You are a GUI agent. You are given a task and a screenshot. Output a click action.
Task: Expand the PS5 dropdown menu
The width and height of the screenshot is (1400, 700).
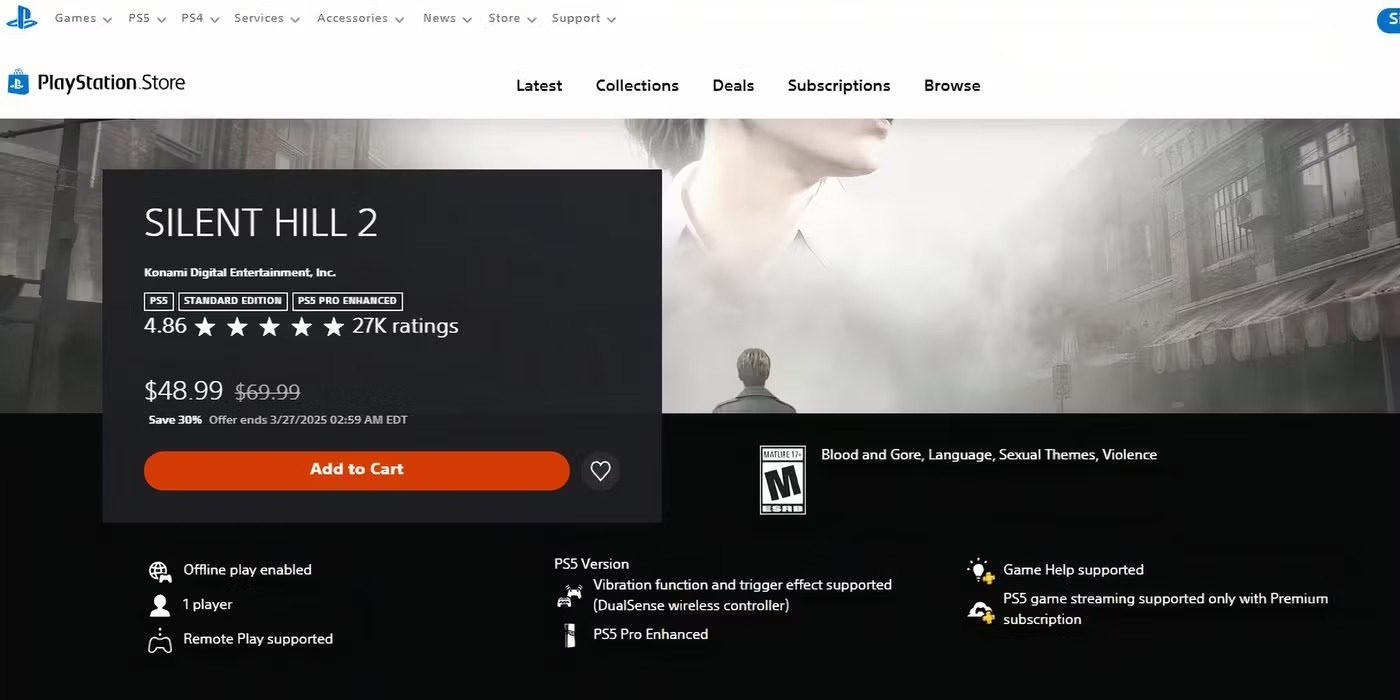coord(146,18)
